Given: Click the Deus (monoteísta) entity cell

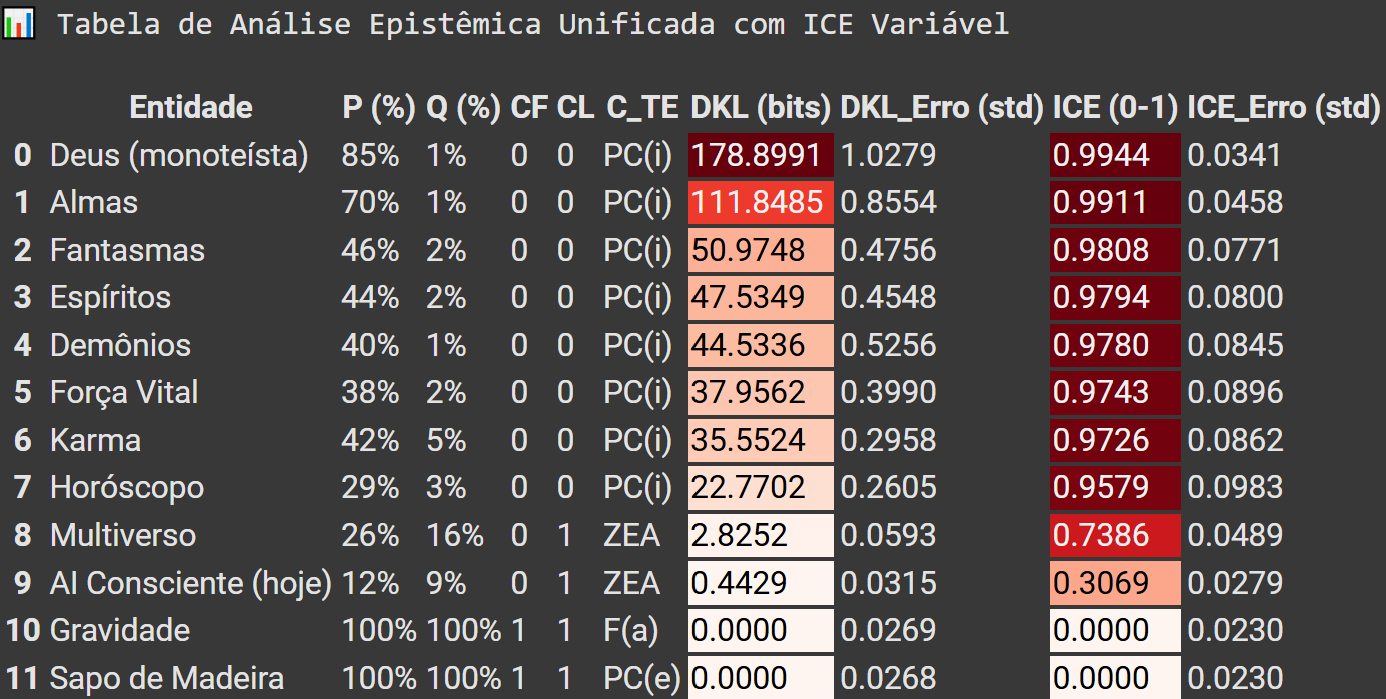Looking at the screenshot, I should pyautogui.click(x=179, y=155).
